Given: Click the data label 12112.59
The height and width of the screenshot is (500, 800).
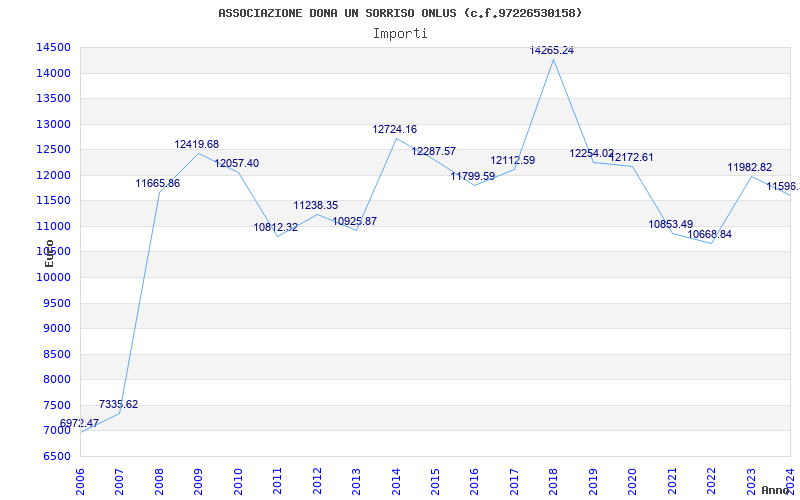Looking at the screenshot, I should 513,161.
